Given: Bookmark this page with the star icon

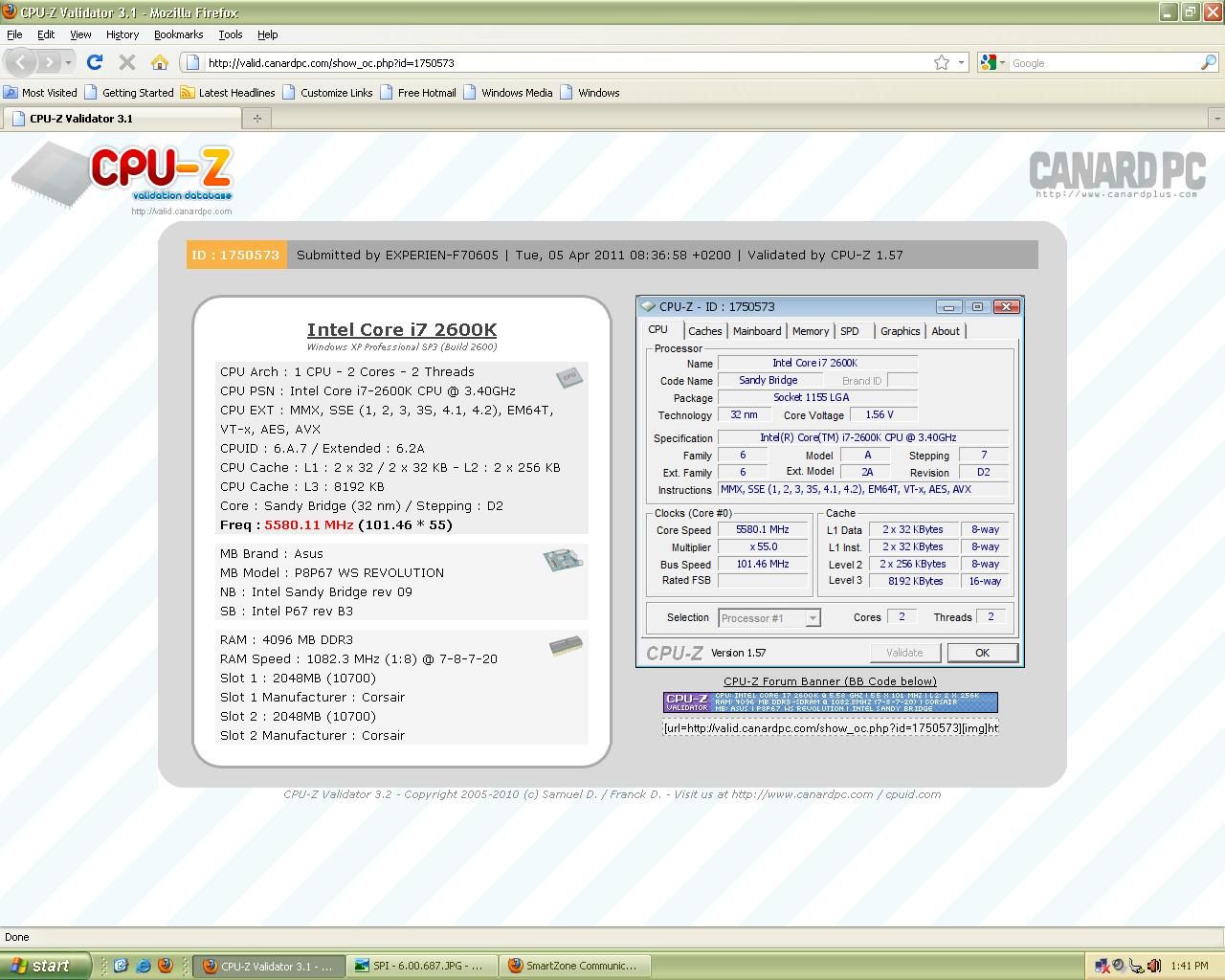Looking at the screenshot, I should 942,63.
